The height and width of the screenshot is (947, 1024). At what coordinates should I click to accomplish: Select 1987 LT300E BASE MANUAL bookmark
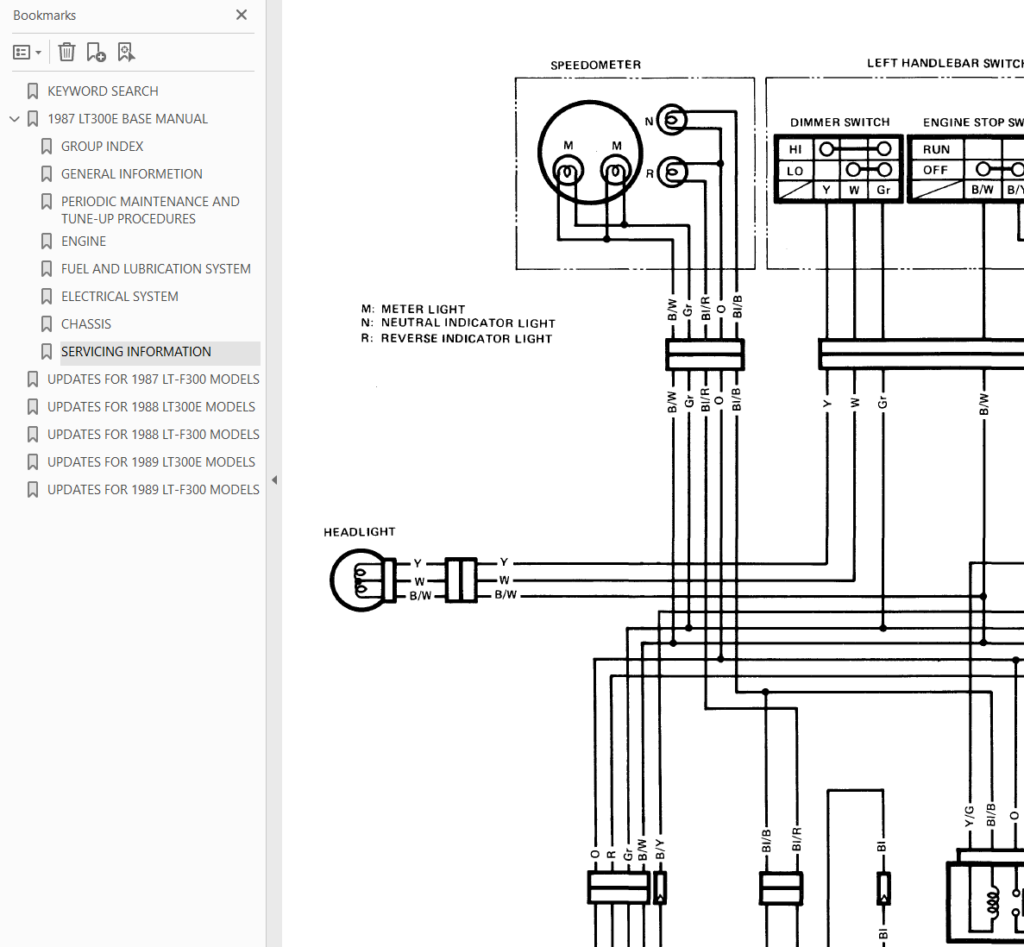127,119
